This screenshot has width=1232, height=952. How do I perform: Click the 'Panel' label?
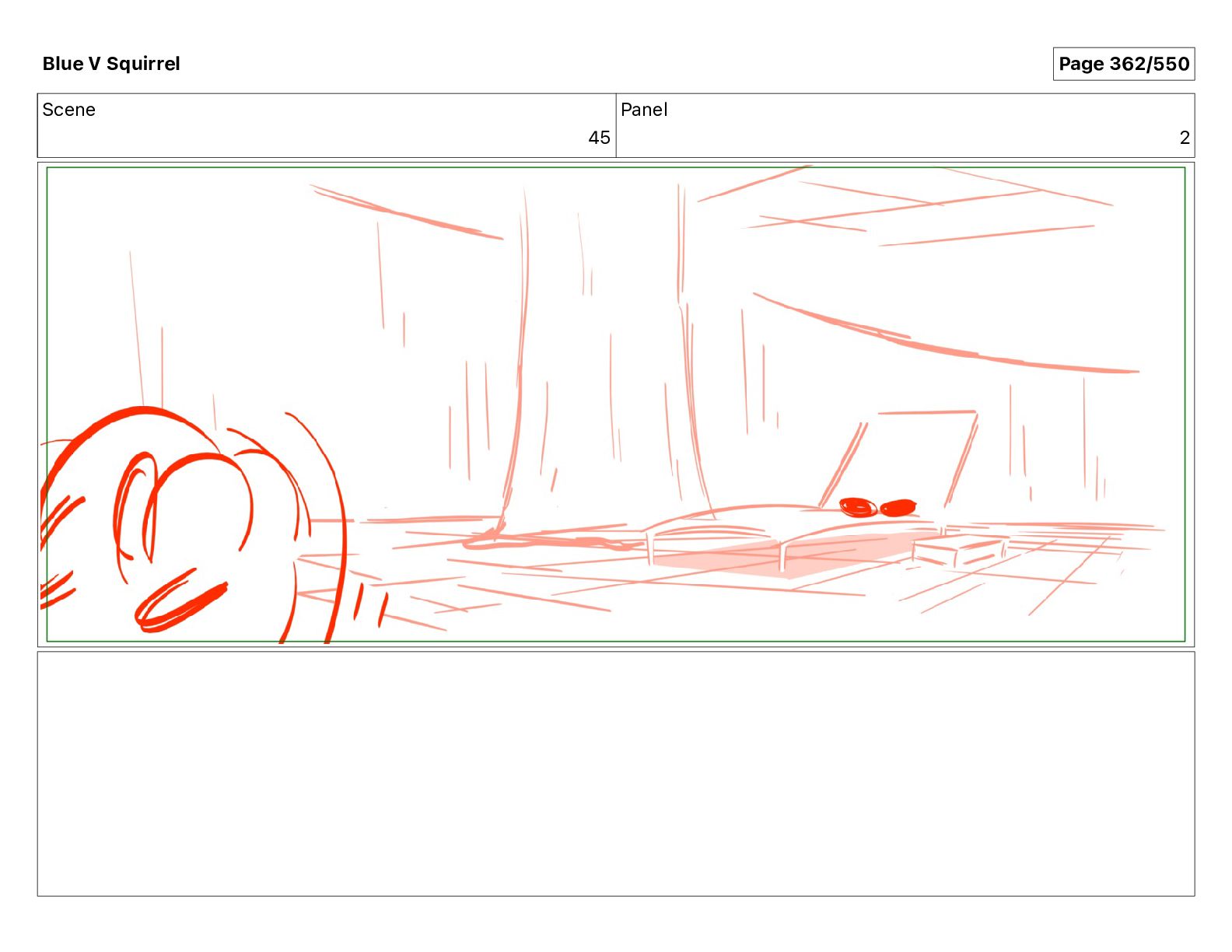click(x=644, y=110)
